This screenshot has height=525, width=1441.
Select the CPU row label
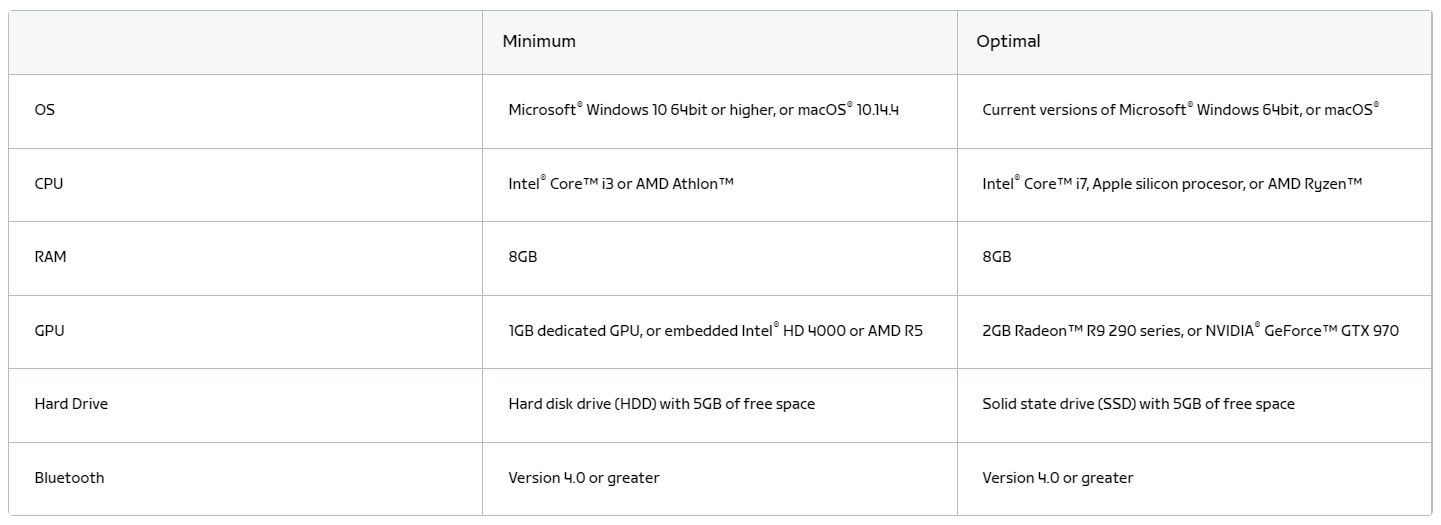point(49,184)
